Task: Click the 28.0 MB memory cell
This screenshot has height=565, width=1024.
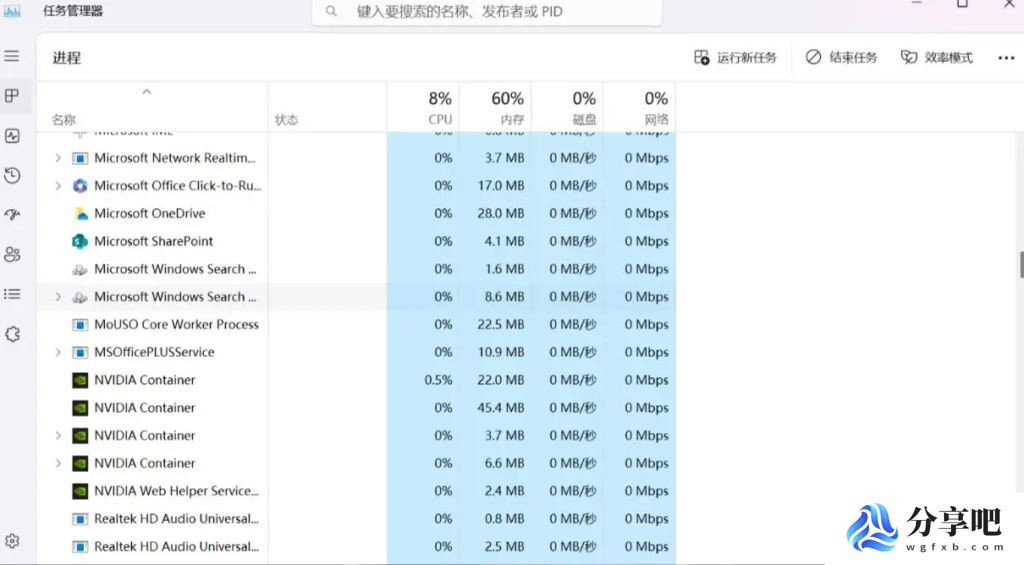Action: pos(496,214)
